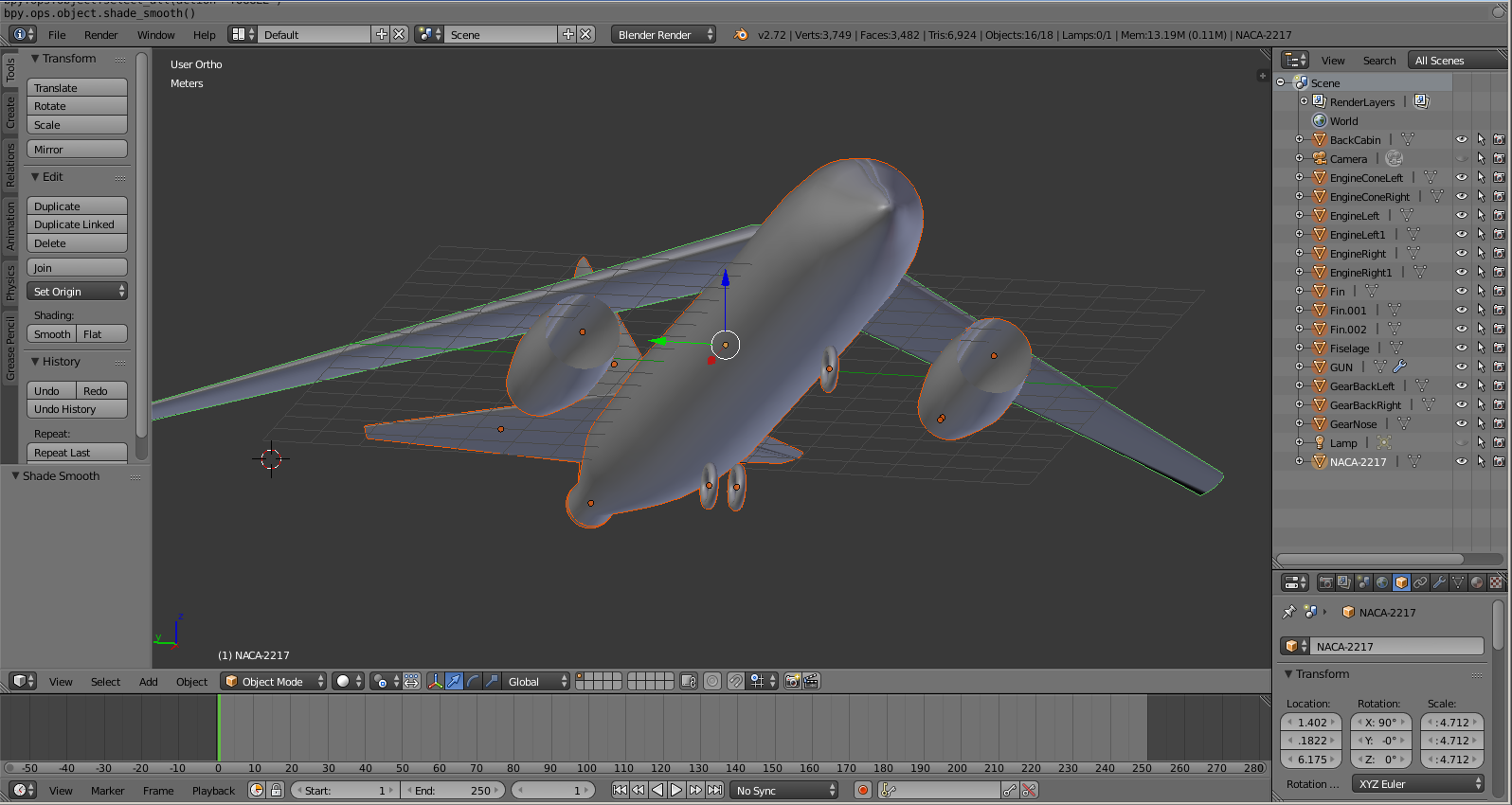Toggle visibility eye for the Fin object
This screenshot has height=805, width=1512.
[x=1462, y=291]
